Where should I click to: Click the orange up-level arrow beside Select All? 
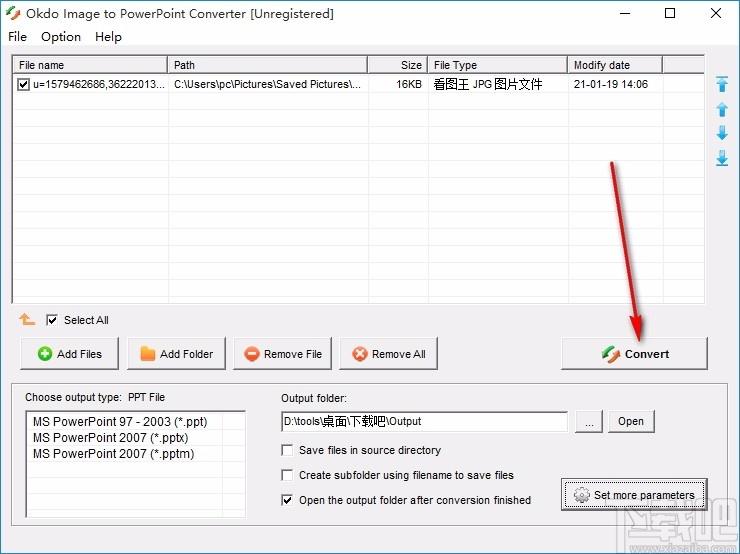pos(27,319)
